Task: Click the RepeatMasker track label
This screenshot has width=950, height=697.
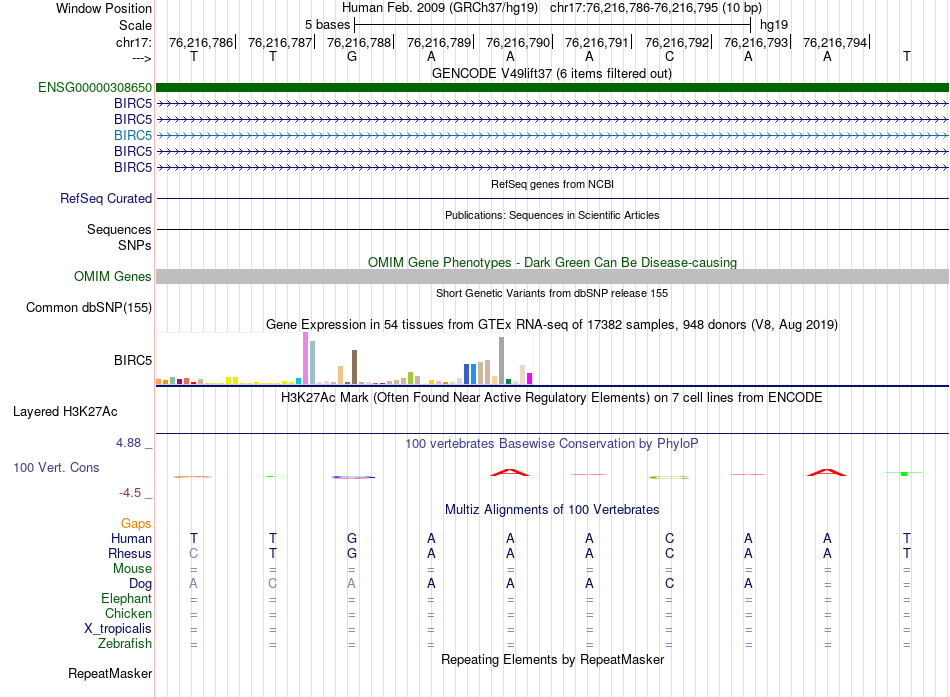Action: click(110, 673)
